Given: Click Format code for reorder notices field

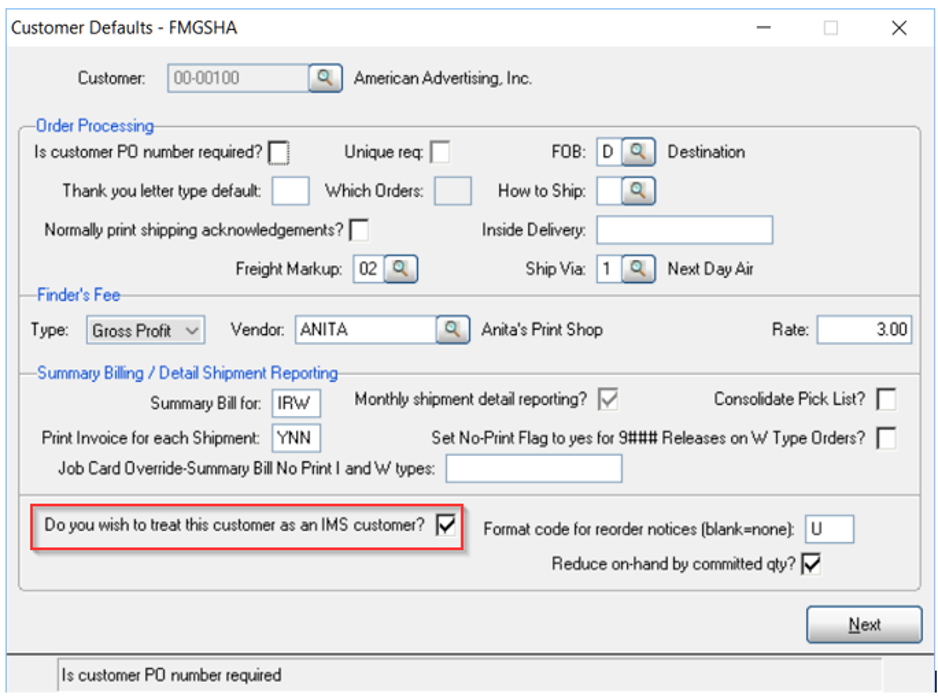Looking at the screenshot, I should tap(829, 529).
